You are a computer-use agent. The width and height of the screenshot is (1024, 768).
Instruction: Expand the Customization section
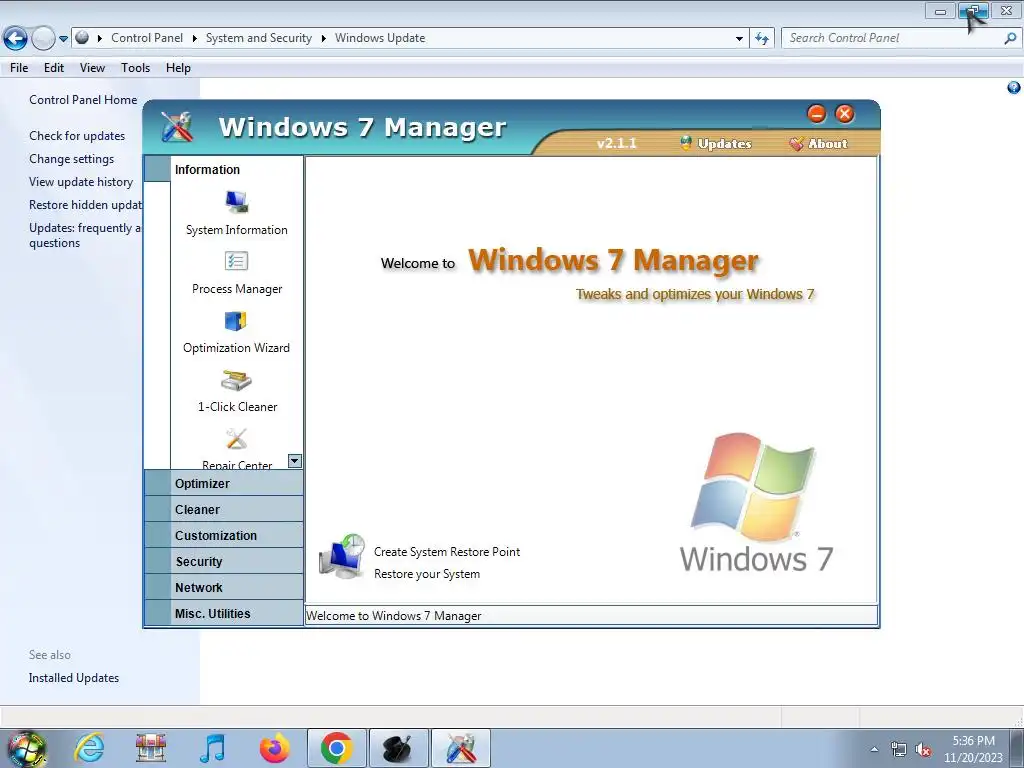pos(223,536)
